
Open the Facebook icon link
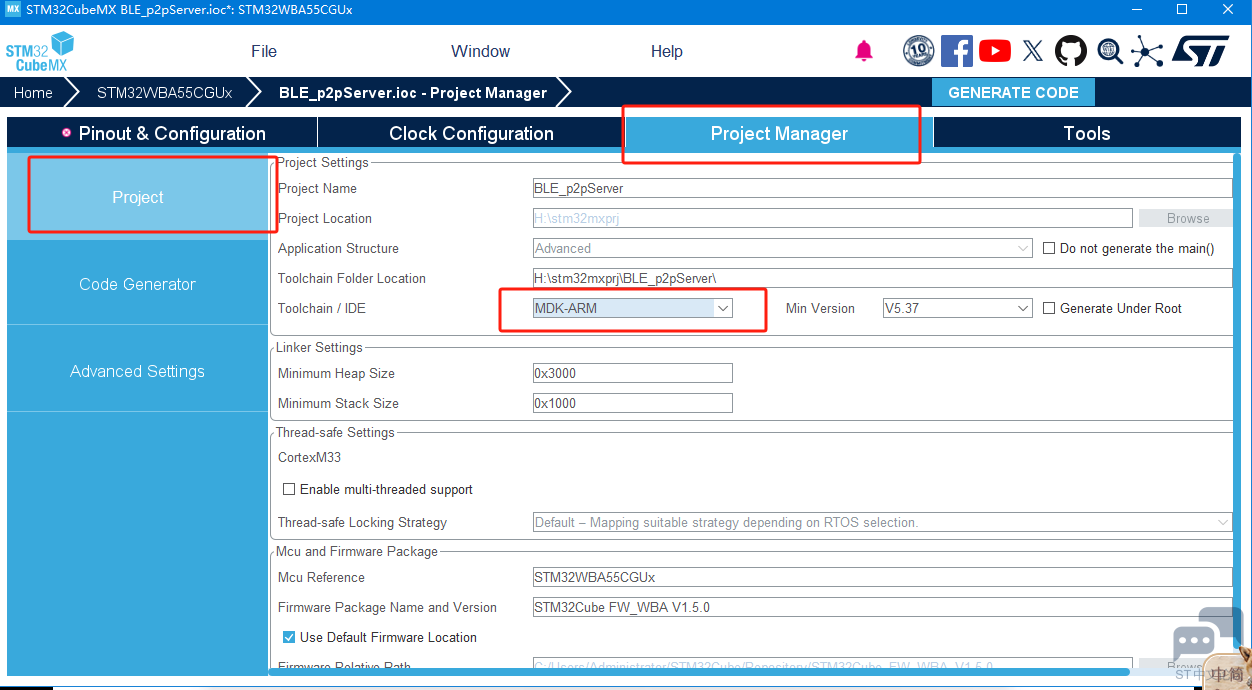(956, 51)
